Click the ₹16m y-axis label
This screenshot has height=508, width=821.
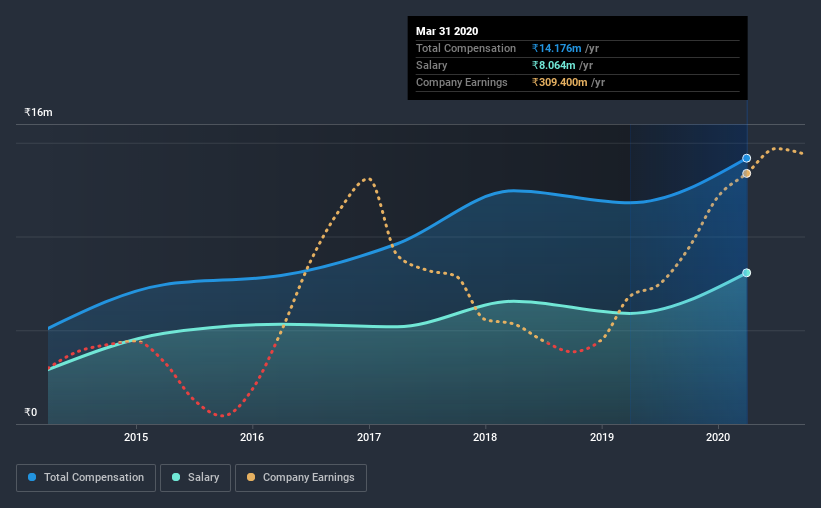tap(38, 112)
